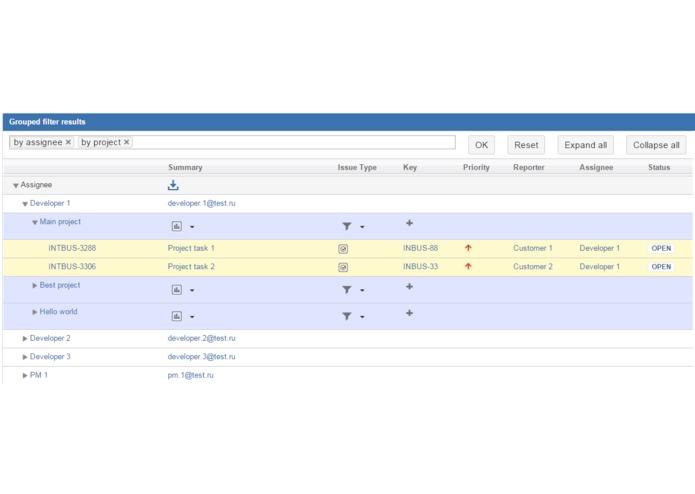This screenshot has height=494, width=695.
Task: Click plus icon in Best project row
Action: click(x=410, y=287)
